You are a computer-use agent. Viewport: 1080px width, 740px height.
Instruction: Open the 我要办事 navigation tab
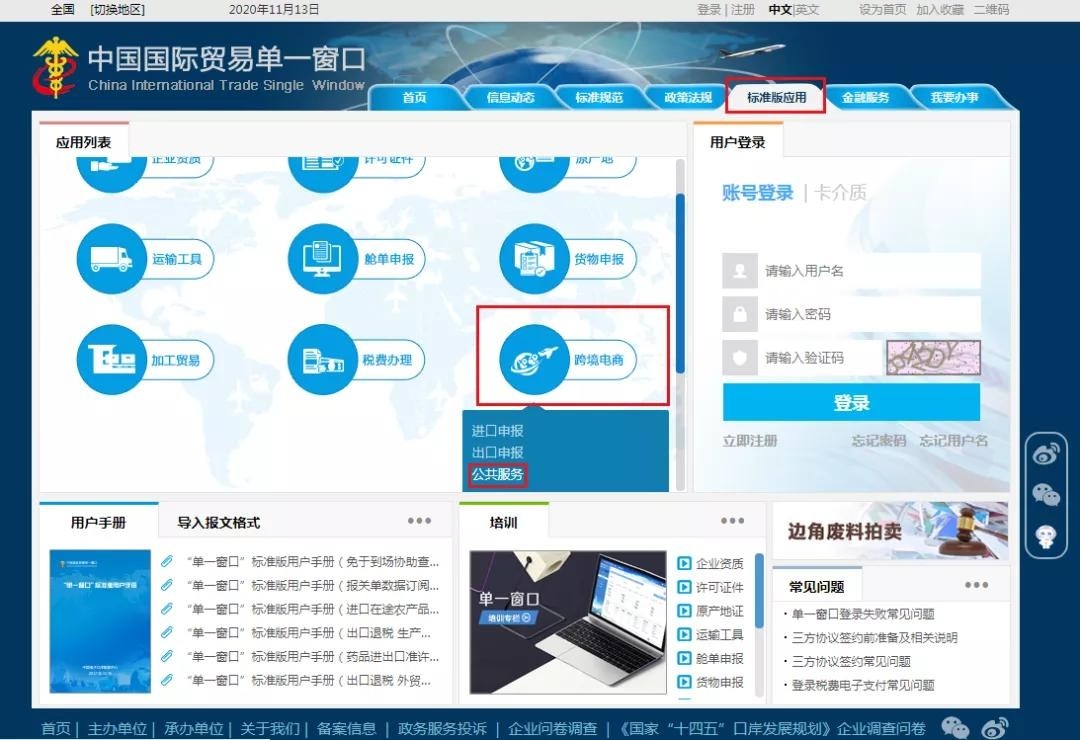[955, 97]
